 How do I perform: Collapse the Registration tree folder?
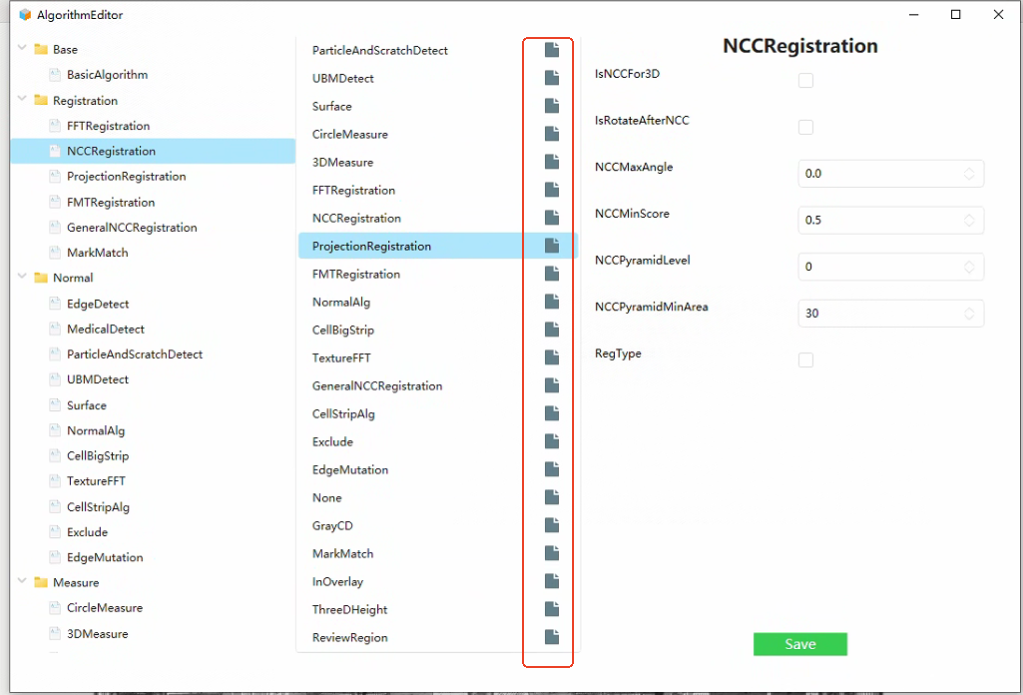pyautogui.click(x=22, y=99)
